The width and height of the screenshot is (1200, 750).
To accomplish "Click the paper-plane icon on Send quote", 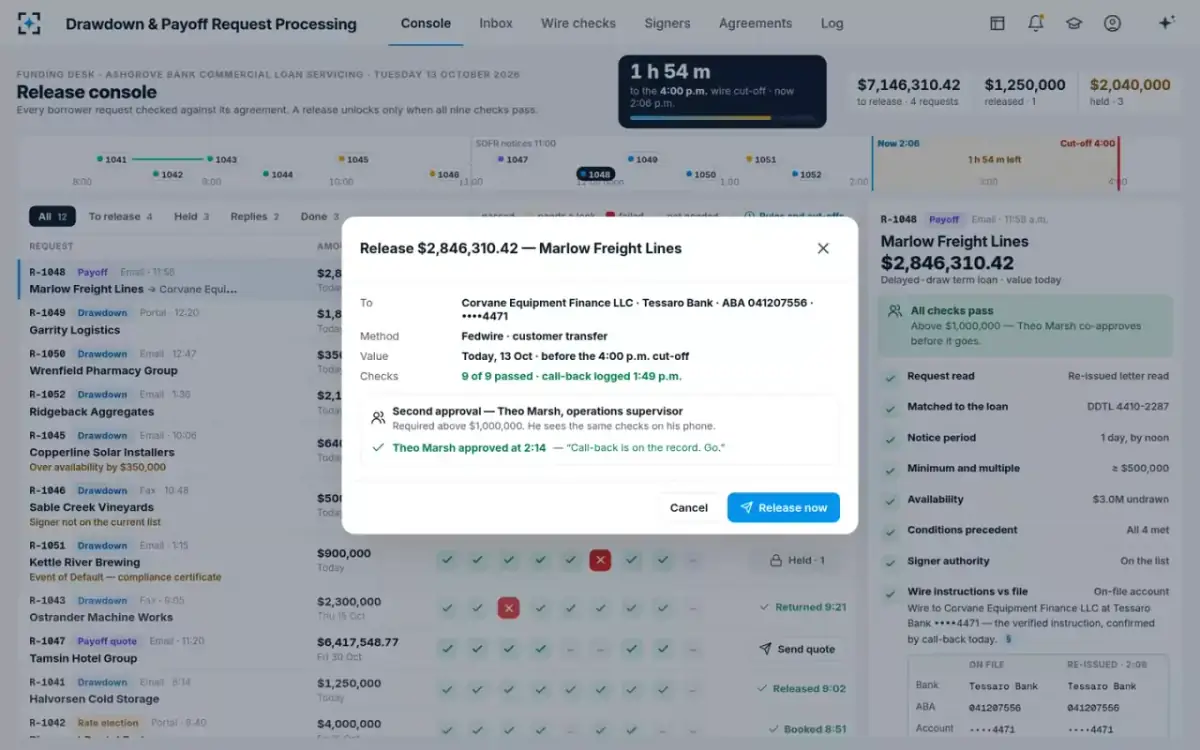I will (765, 649).
